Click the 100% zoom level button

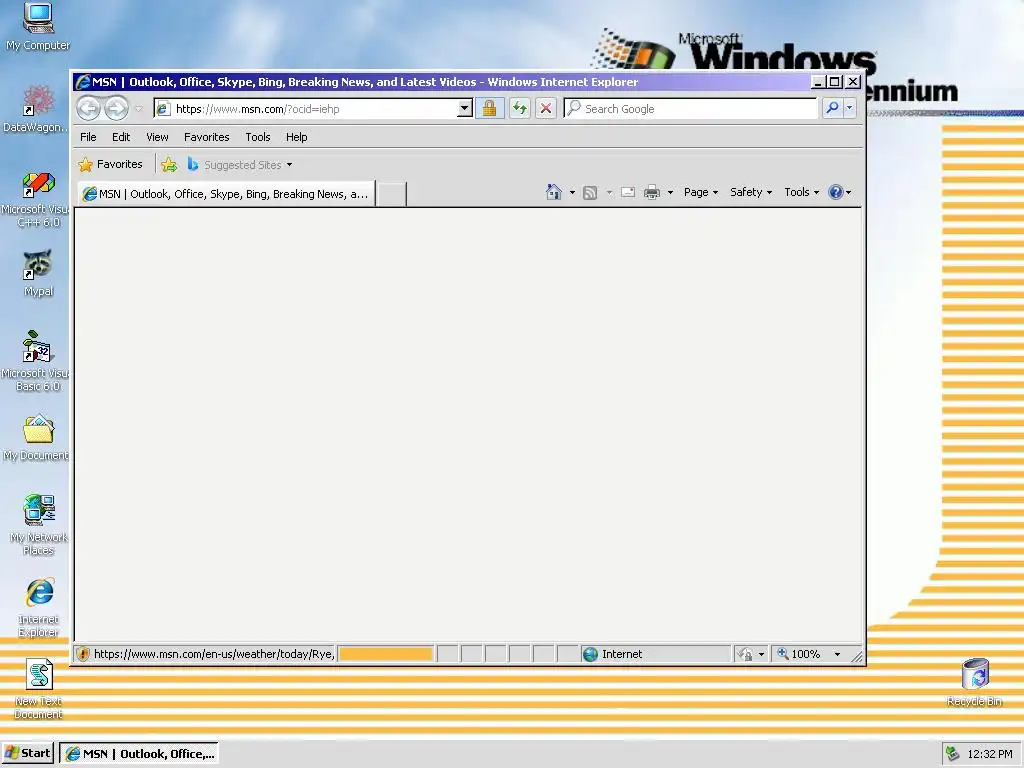(x=798, y=654)
